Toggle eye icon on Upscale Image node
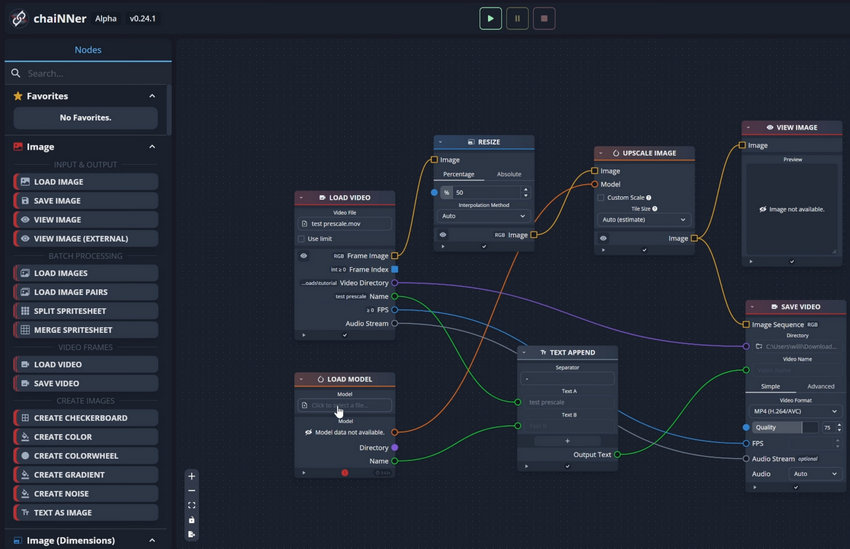 pos(603,238)
